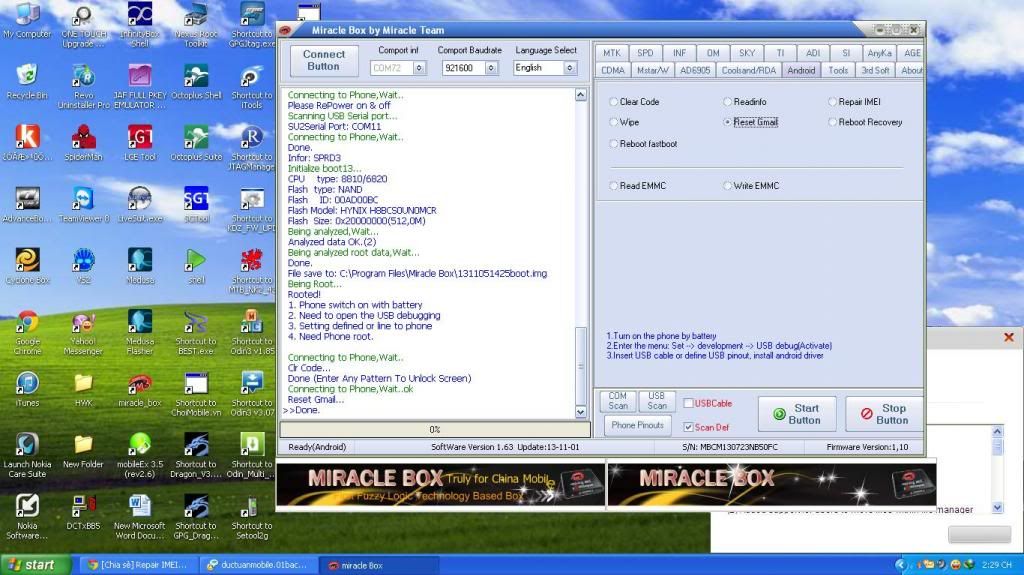Switch to the MTK tab
Image resolution: width=1024 pixels, height=575 pixels.
tap(612, 53)
